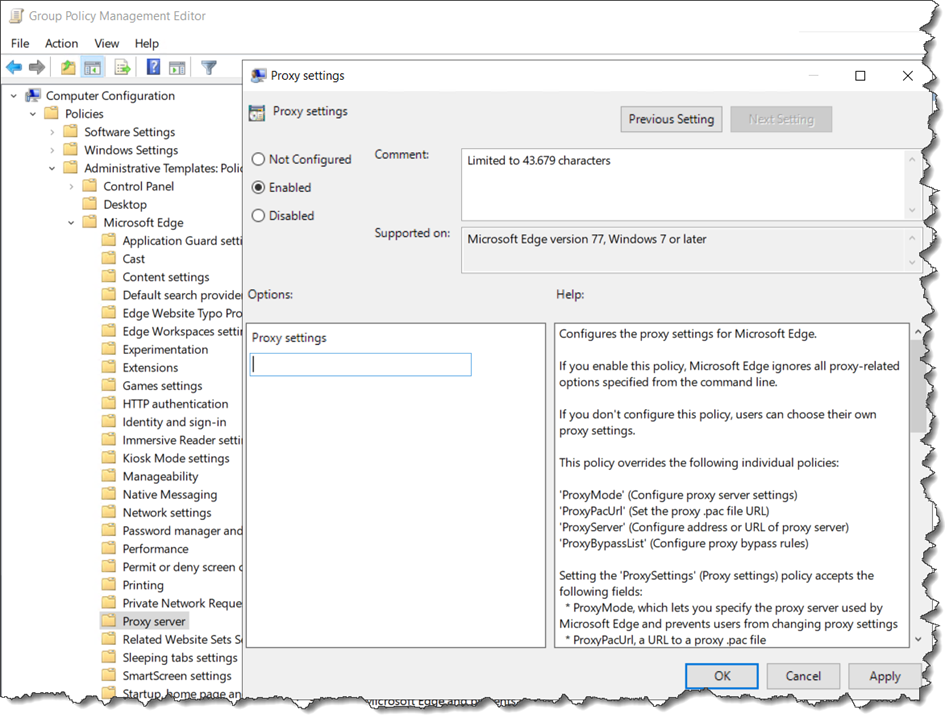The width and height of the screenshot is (945, 722).
Task: Apply the proxy setting changes
Action: [884, 676]
